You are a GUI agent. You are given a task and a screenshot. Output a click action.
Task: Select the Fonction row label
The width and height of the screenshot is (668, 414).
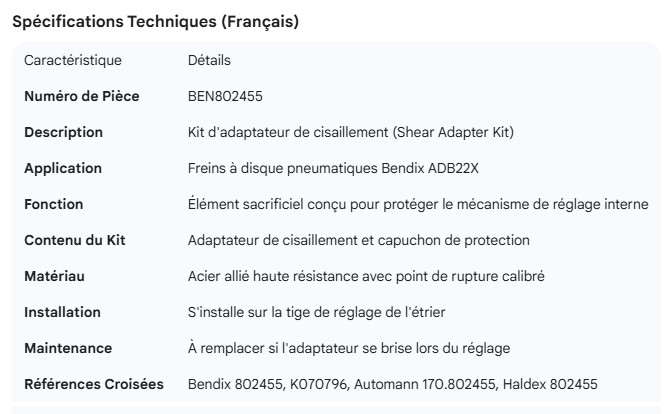pyautogui.click(x=54, y=204)
